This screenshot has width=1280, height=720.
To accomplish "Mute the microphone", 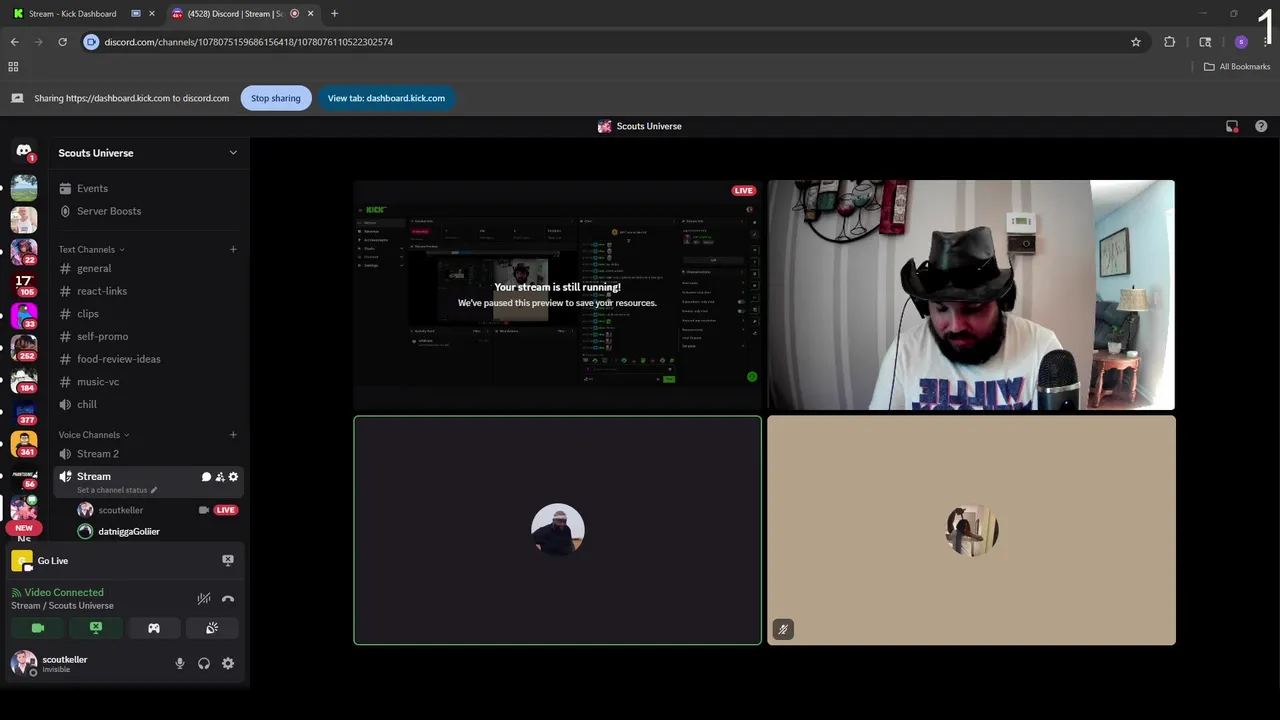I will [180, 663].
